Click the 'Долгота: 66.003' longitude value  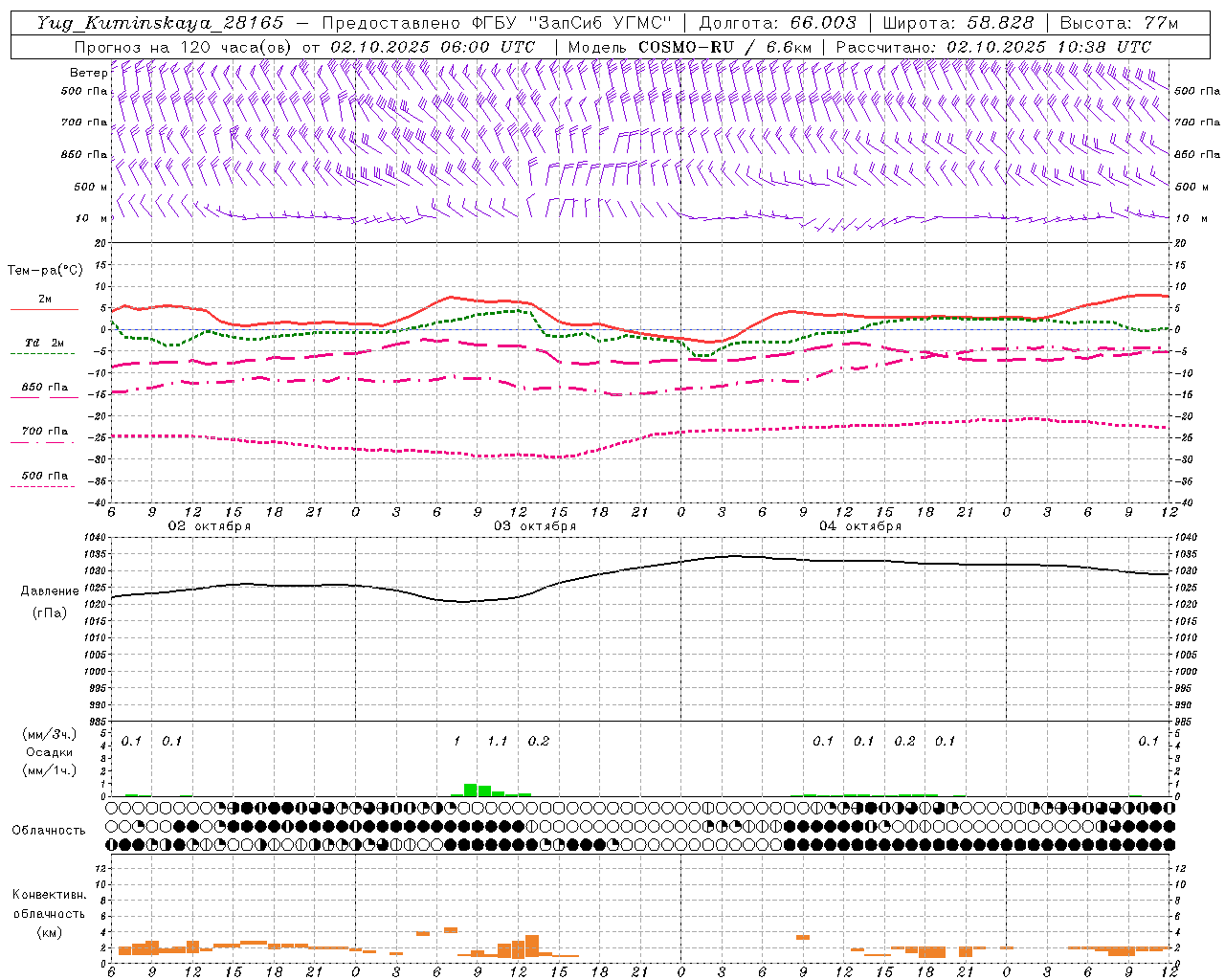(x=777, y=23)
